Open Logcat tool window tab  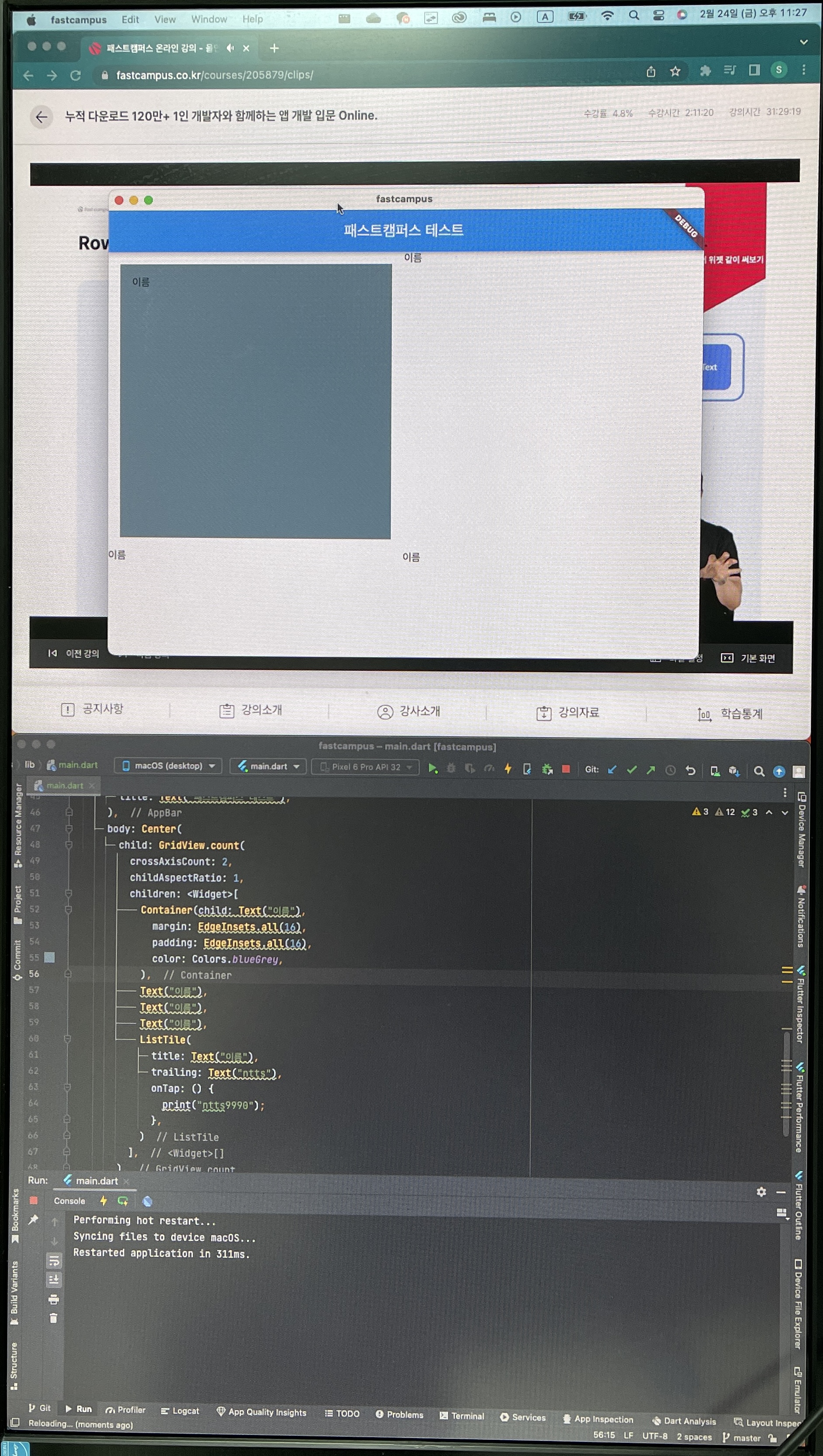pyautogui.click(x=180, y=1411)
